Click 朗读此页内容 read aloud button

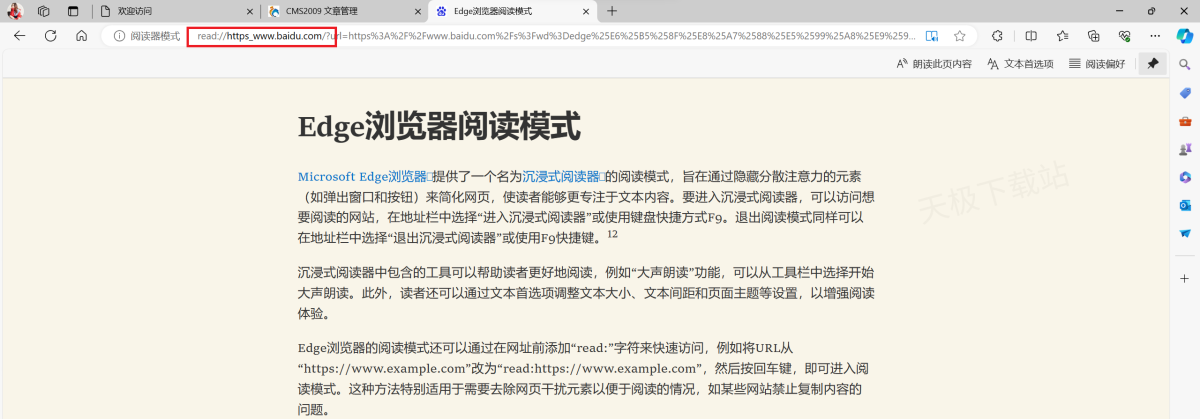tap(933, 64)
